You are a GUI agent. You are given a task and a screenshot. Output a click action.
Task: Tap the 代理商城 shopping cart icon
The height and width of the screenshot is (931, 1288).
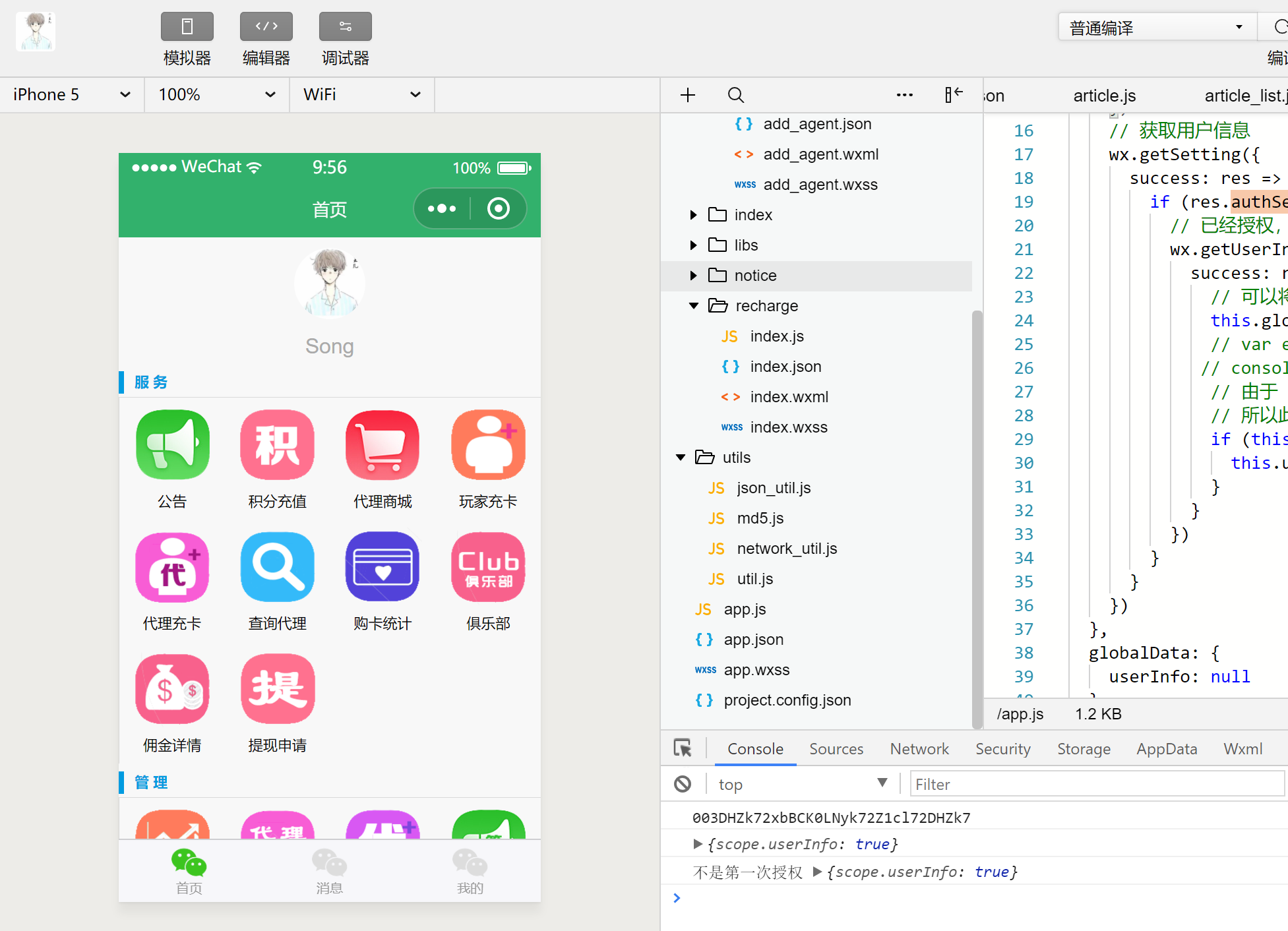coord(383,445)
